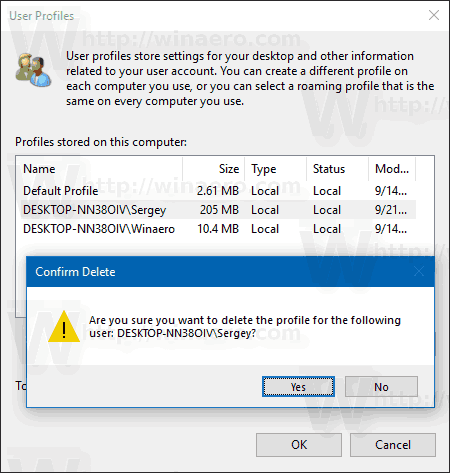
Task: Sort profiles by Modified column header
Action: coord(392,169)
